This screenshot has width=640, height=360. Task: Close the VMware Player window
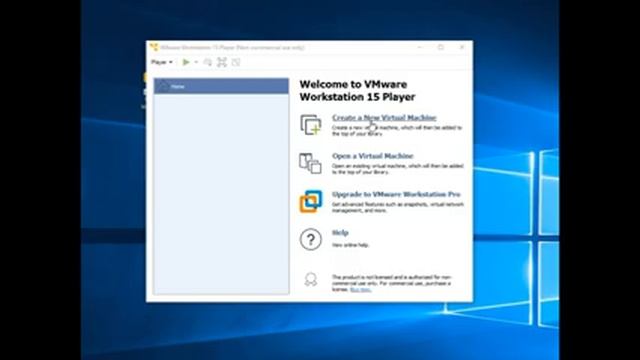462,47
